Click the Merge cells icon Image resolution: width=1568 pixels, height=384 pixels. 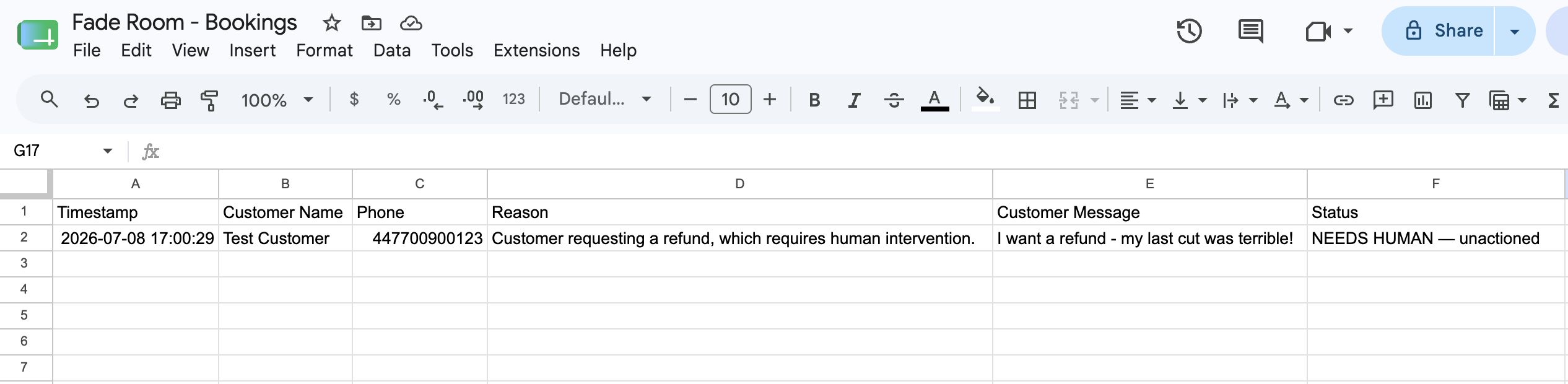tap(1068, 100)
